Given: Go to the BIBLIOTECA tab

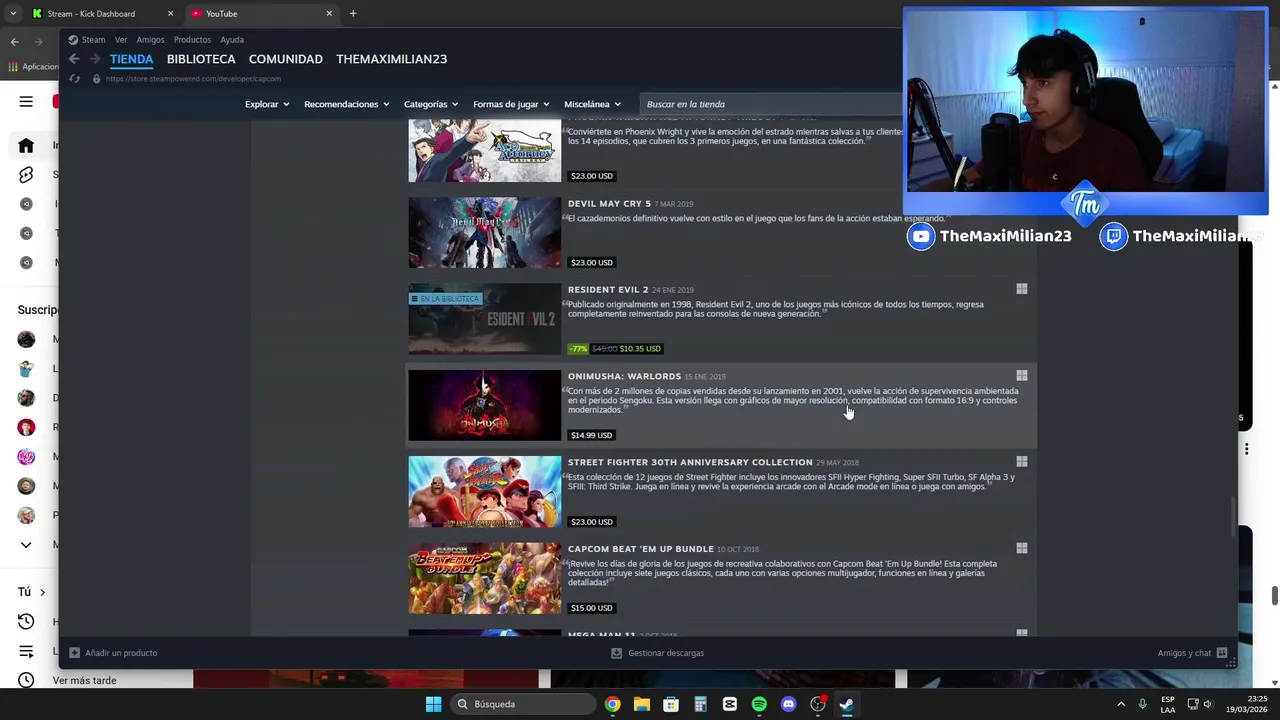Looking at the screenshot, I should point(201,59).
